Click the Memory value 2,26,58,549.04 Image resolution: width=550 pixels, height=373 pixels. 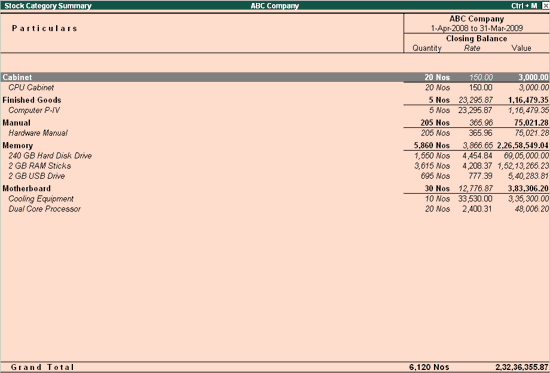pos(523,146)
